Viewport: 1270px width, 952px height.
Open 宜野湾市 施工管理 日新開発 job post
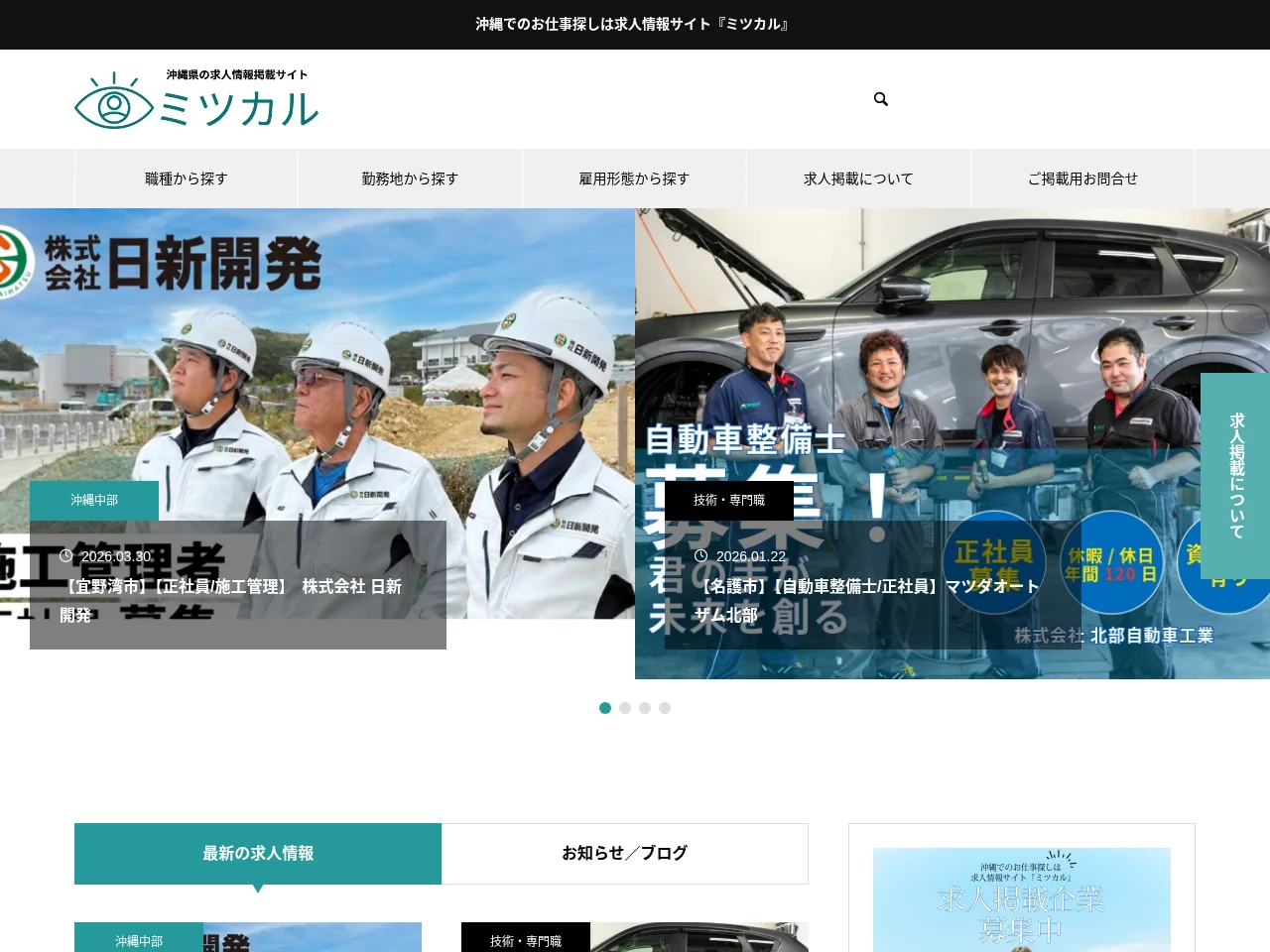pyautogui.click(x=232, y=601)
